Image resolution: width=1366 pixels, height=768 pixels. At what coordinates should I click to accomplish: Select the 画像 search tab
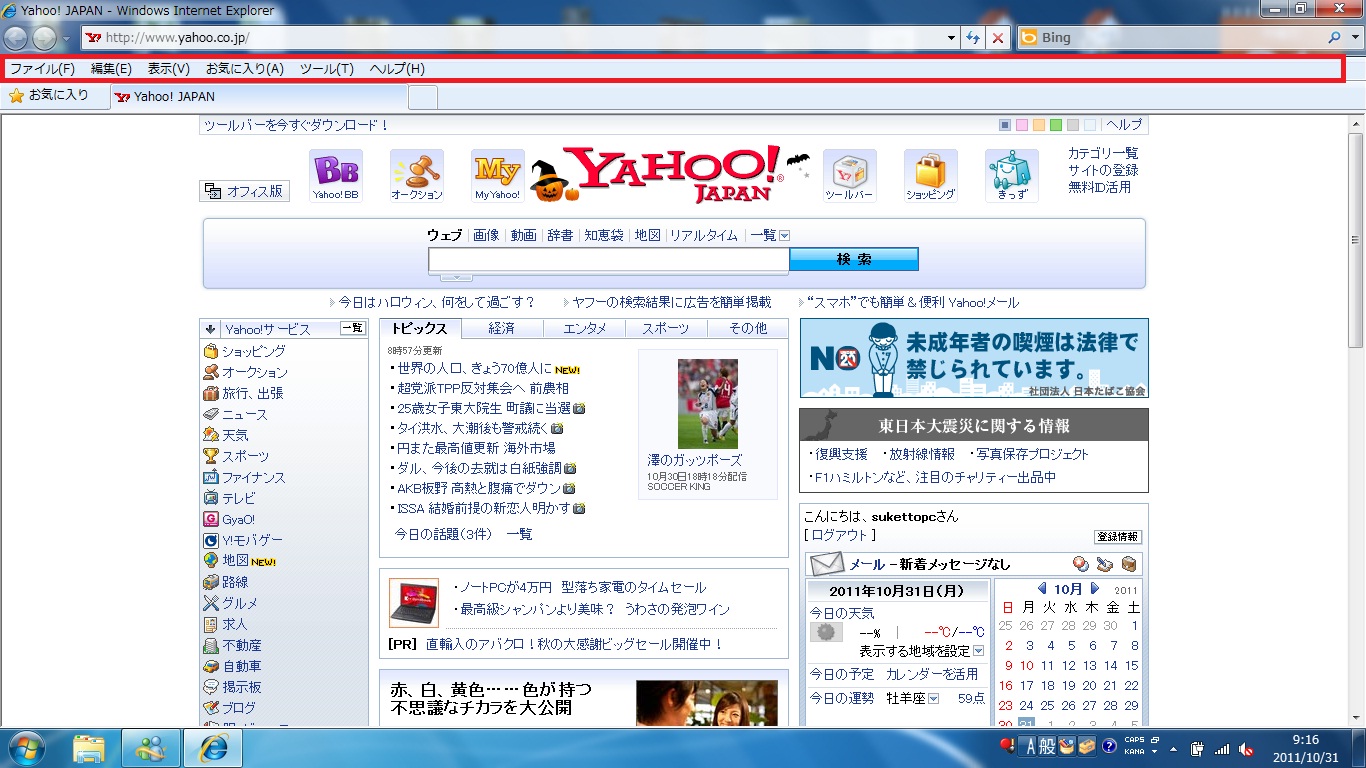click(486, 236)
